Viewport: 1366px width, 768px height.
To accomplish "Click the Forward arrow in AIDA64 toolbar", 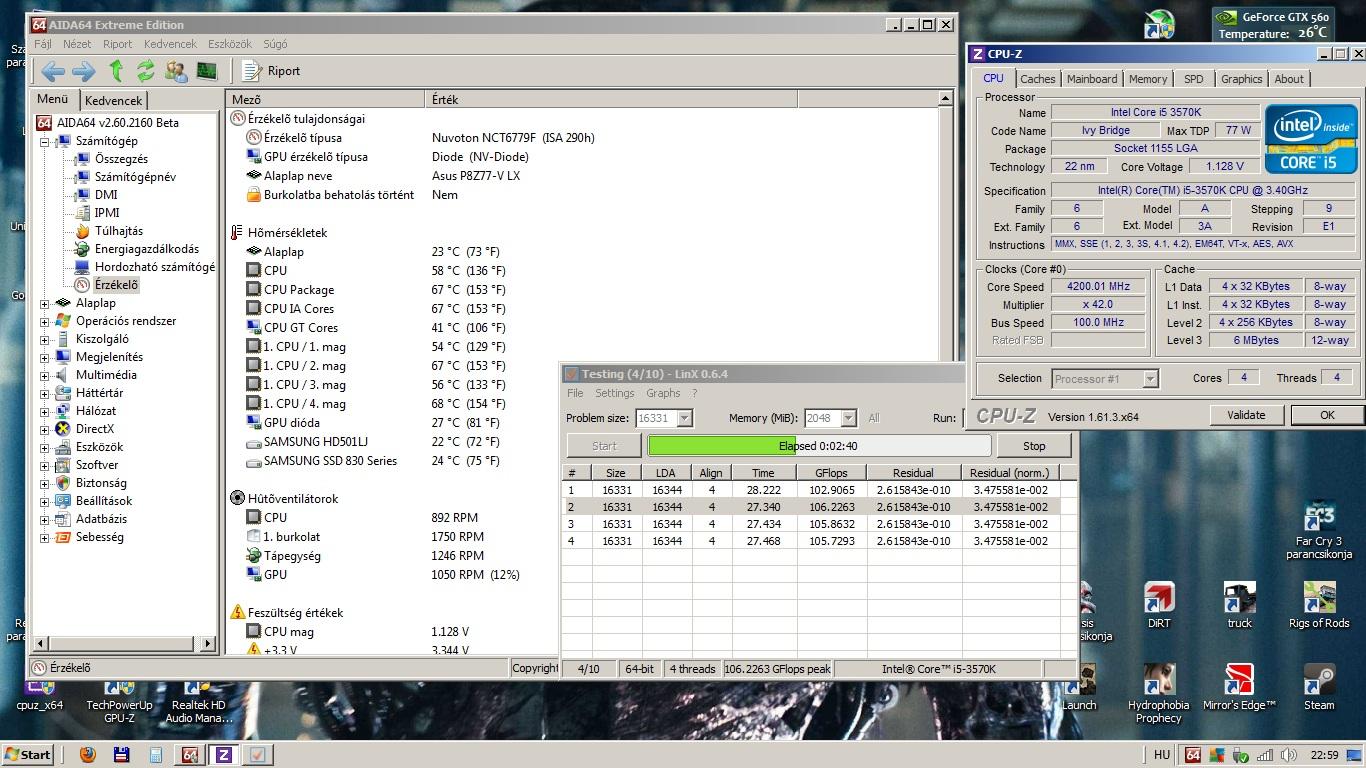I will pos(84,70).
